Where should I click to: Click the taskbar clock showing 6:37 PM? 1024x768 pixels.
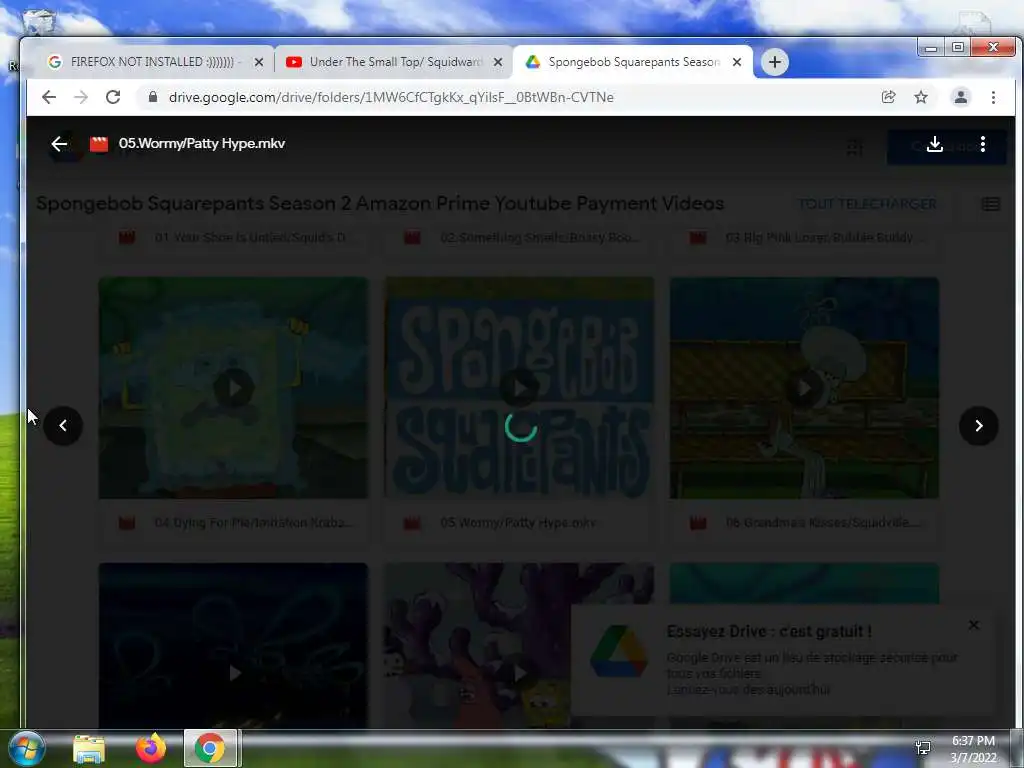pyautogui.click(x=973, y=749)
